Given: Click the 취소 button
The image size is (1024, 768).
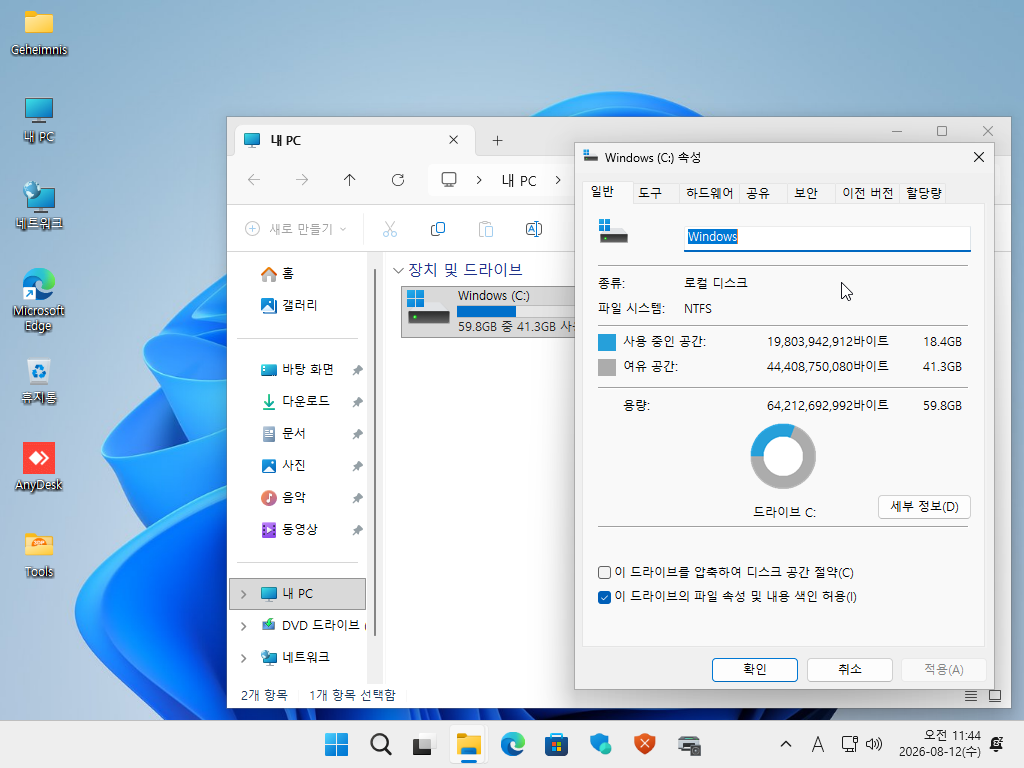Looking at the screenshot, I should tap(850, 669).
